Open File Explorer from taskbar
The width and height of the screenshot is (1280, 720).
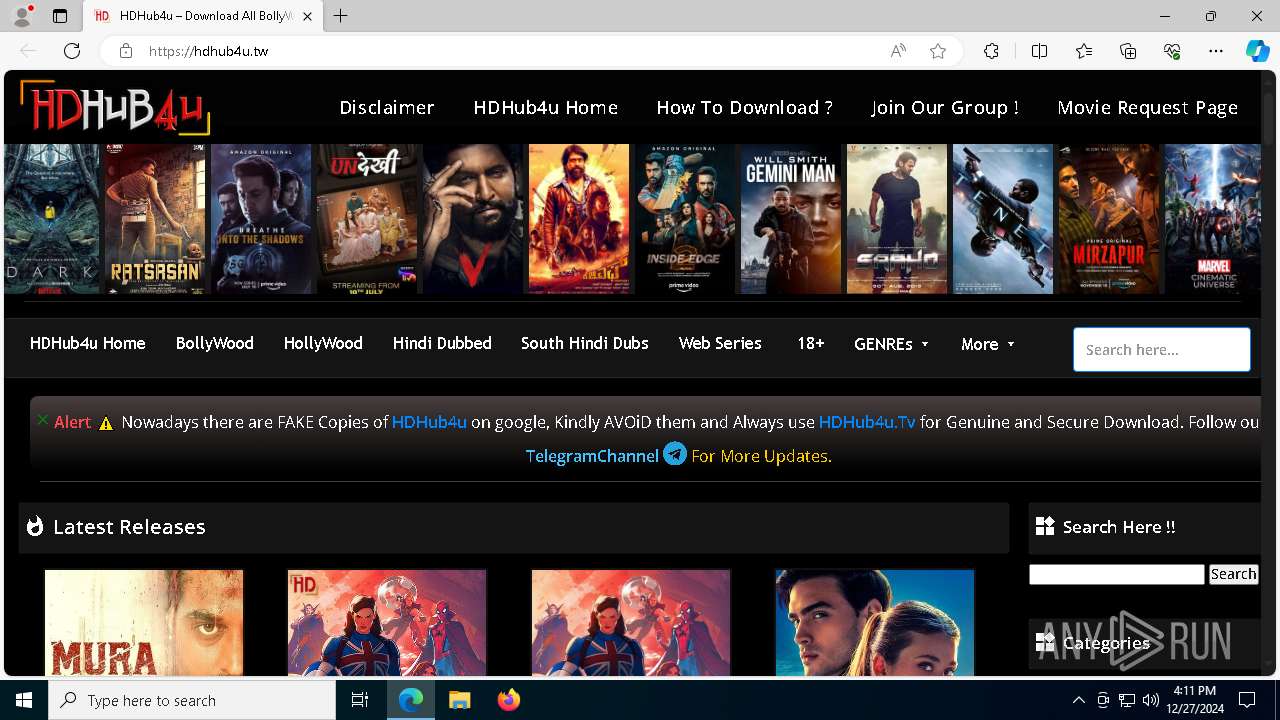[459, 700]
